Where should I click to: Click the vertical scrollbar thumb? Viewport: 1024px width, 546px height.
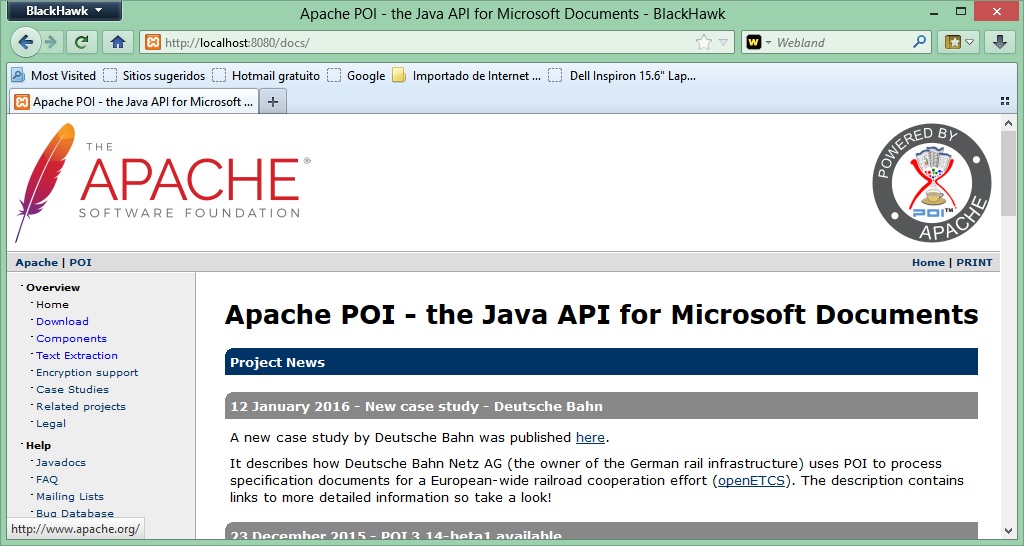[1009, 173]
